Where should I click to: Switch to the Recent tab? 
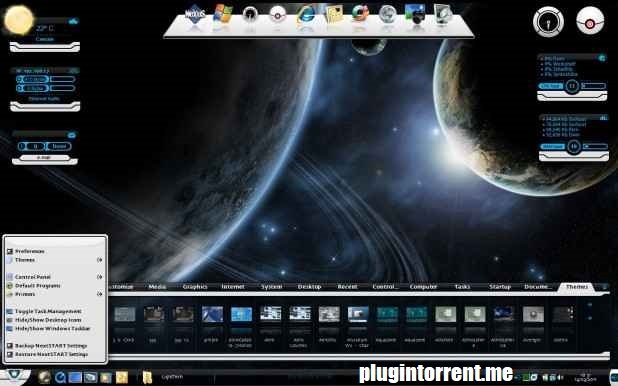tap(347, 287)
